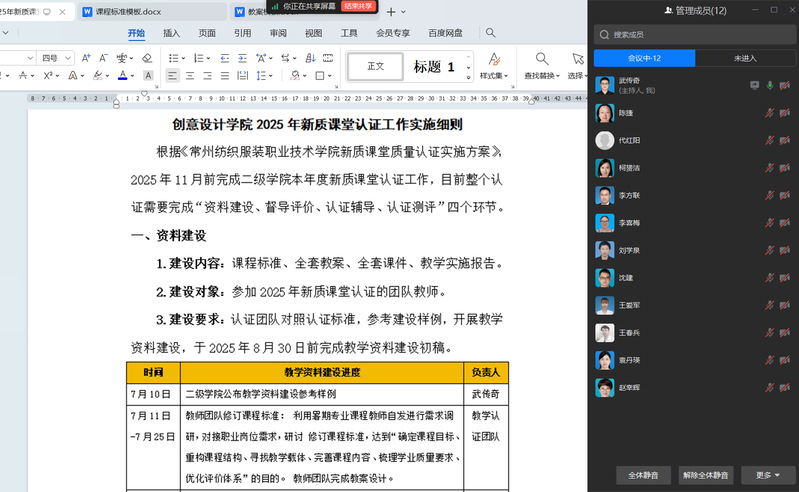Image resolution: width=799 pixels, height=492 pixels.
Task: Click the increase font size icon
Action: (x=85, y=58)
